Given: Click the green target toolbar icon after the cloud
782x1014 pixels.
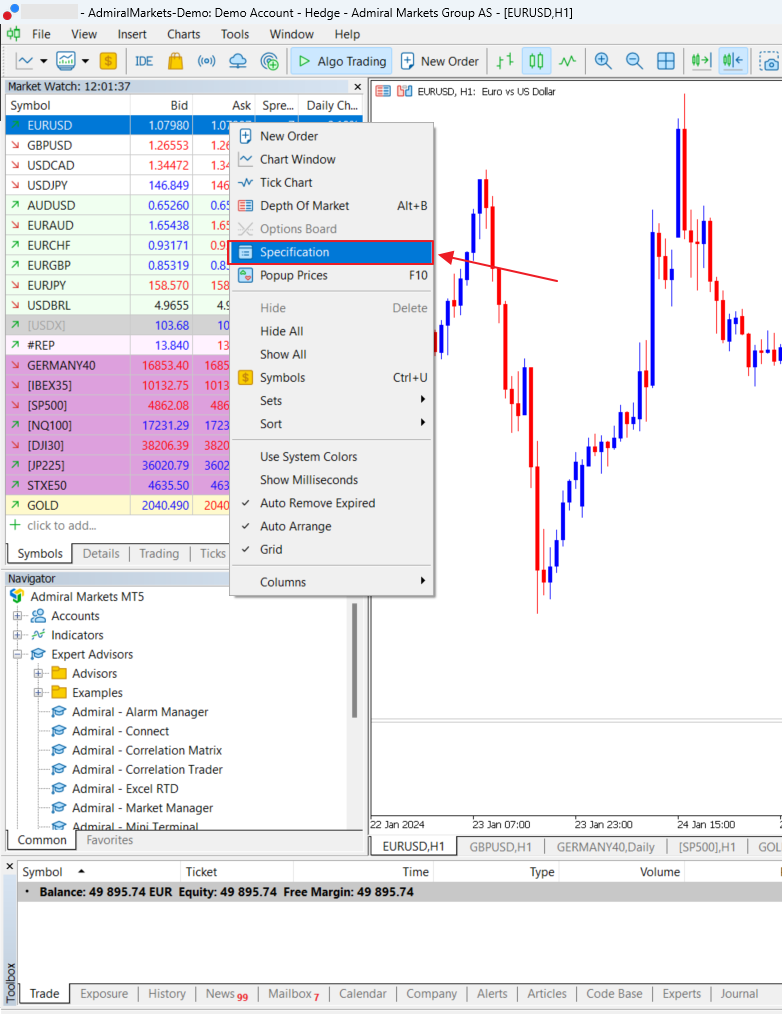Looking at the screenshot, I should 269,61.
